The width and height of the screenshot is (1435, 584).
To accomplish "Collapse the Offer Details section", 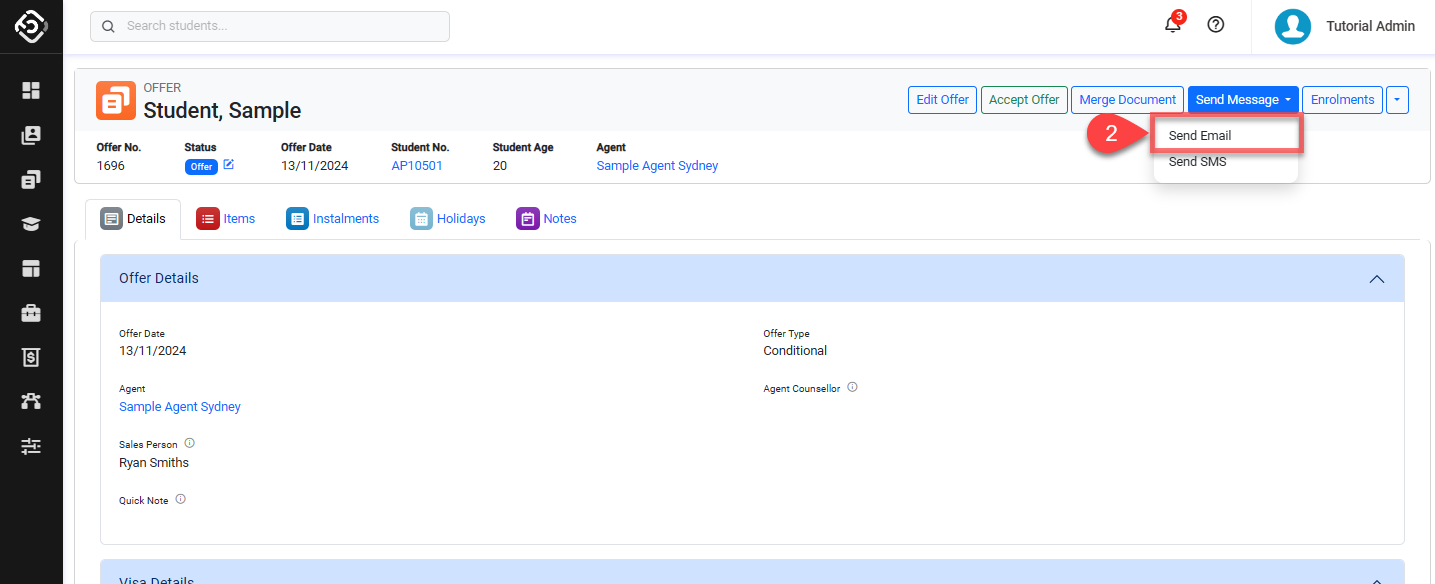I will (1376, 279).
